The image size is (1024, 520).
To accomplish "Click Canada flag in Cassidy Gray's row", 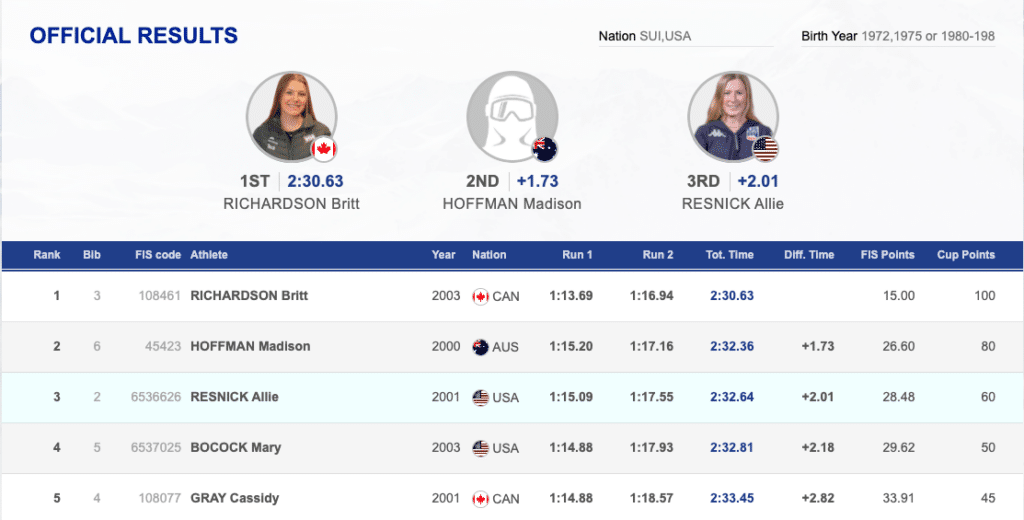I will (x=480, y=498).
